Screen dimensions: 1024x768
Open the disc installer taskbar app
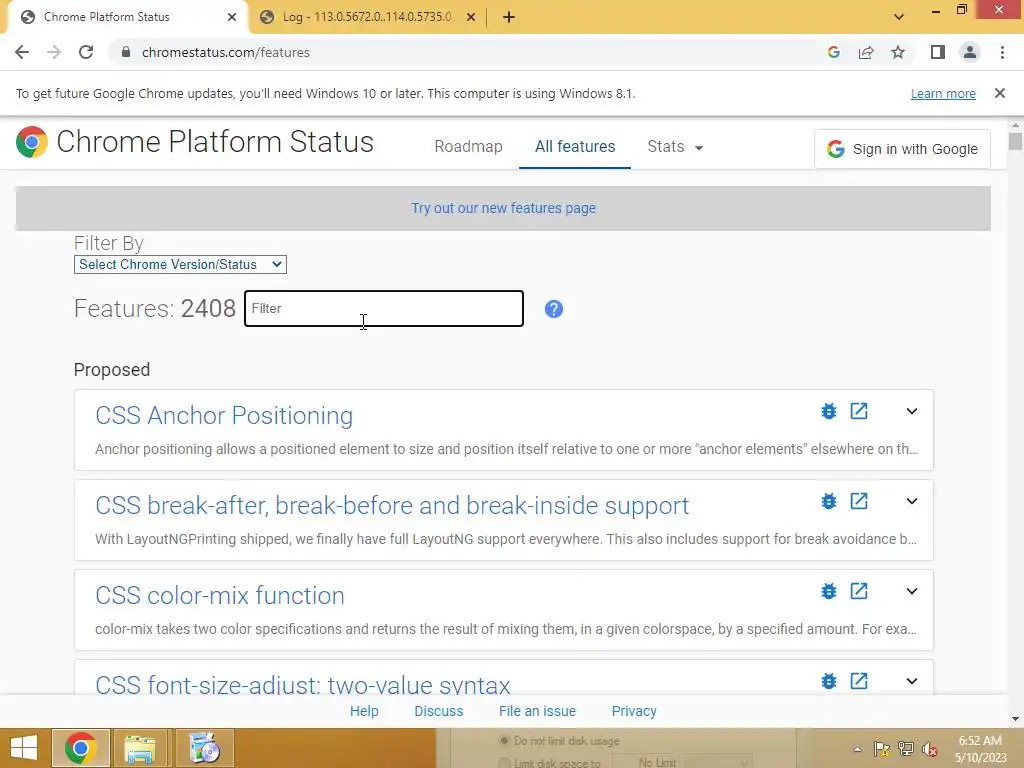click(204, 748)
